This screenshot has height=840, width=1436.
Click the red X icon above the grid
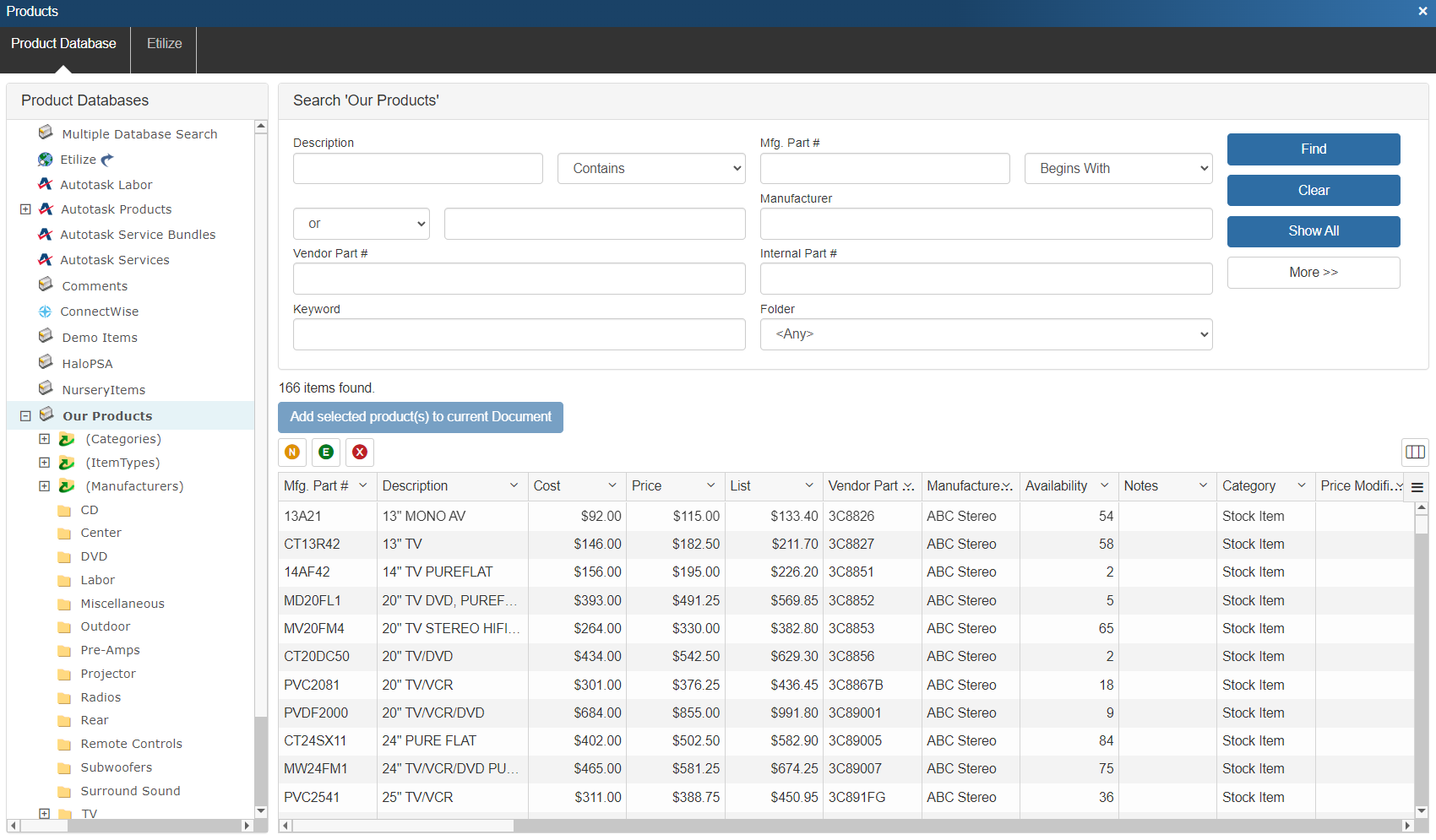tap(360, 452)
